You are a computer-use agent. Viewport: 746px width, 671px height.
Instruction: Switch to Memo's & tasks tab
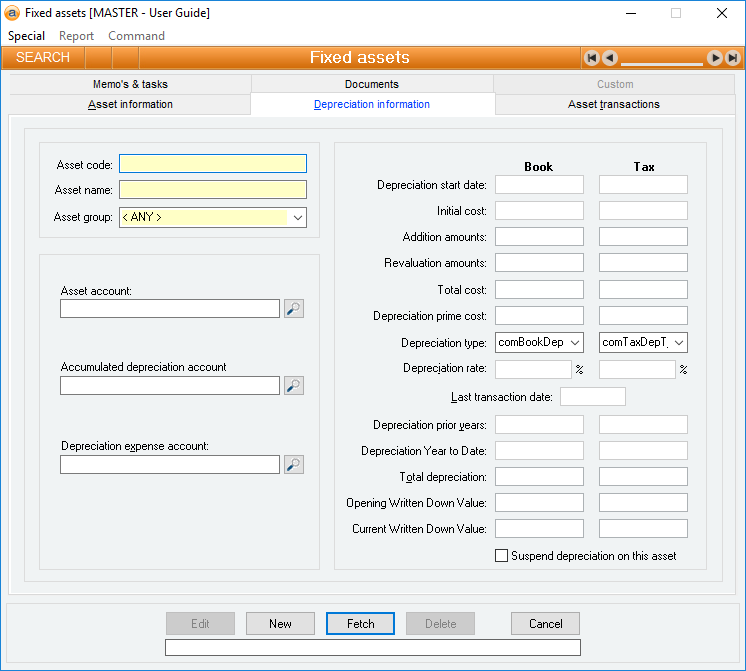click(130, 85)
